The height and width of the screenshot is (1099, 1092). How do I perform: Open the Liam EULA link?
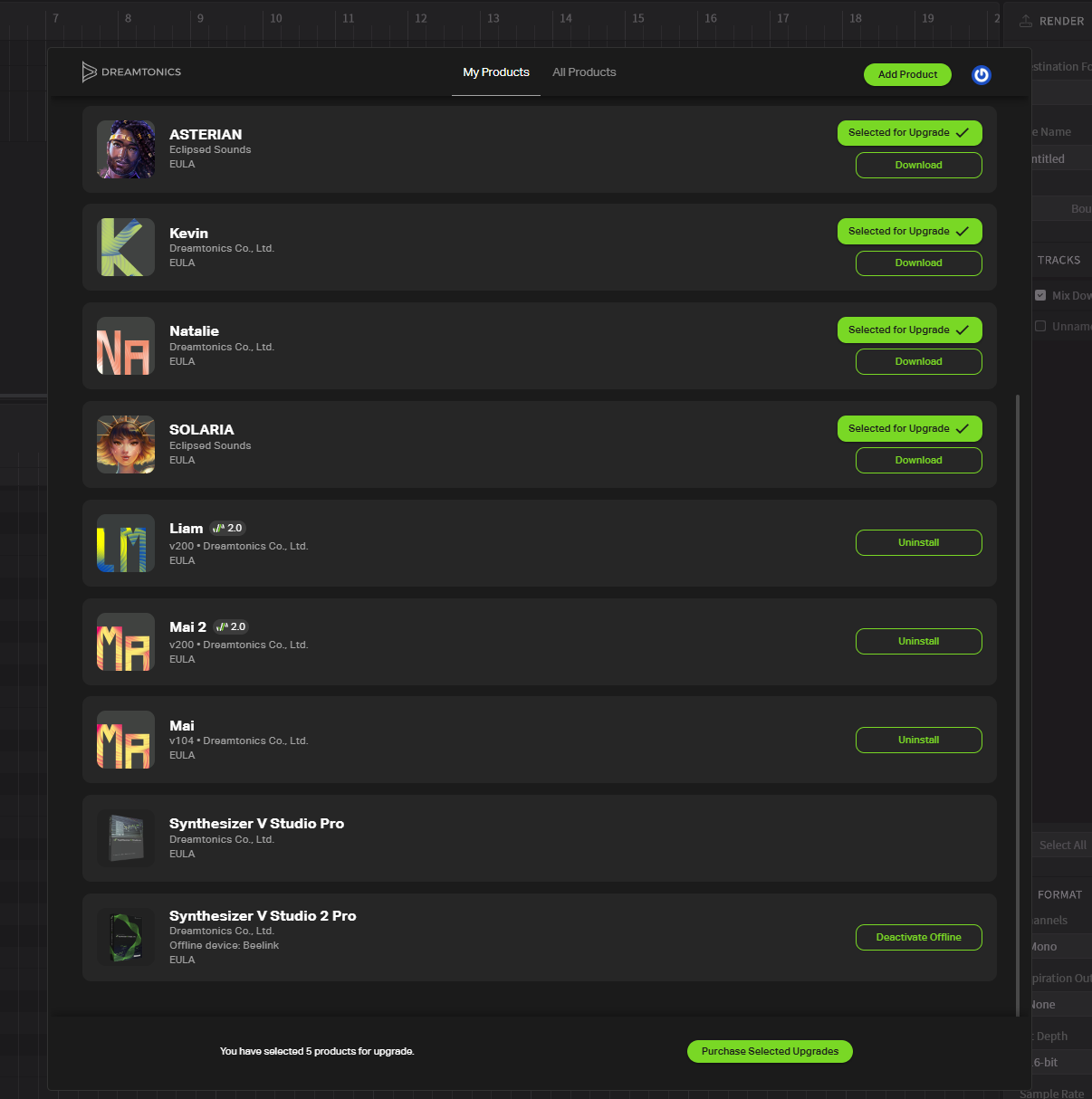(182, 561)
